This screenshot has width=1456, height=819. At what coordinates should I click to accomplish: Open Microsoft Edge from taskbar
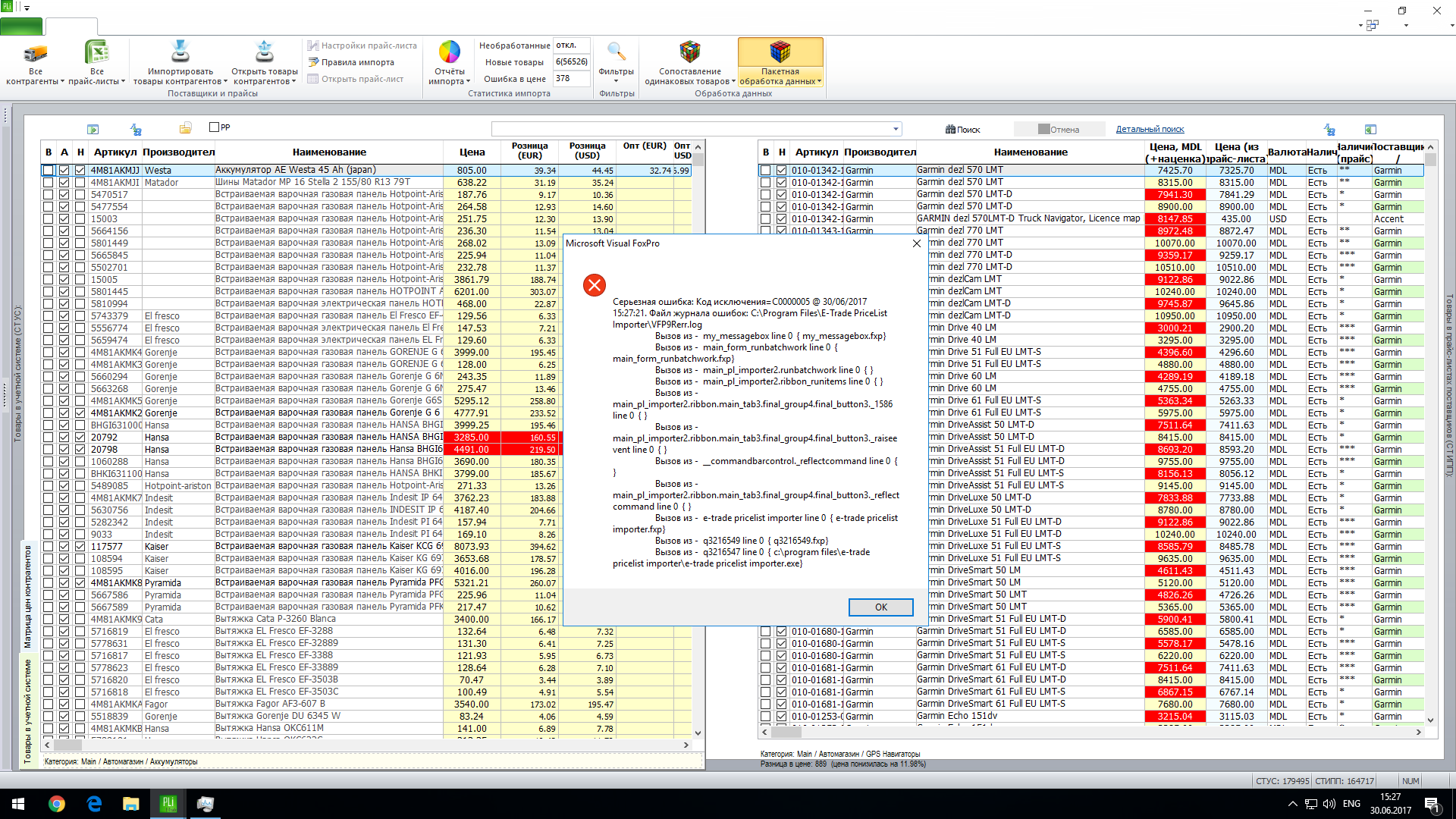point(94,804)
